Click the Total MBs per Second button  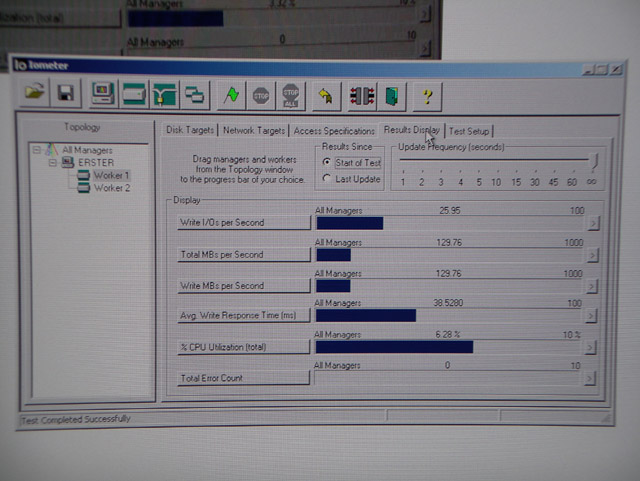tap(244, 254)
